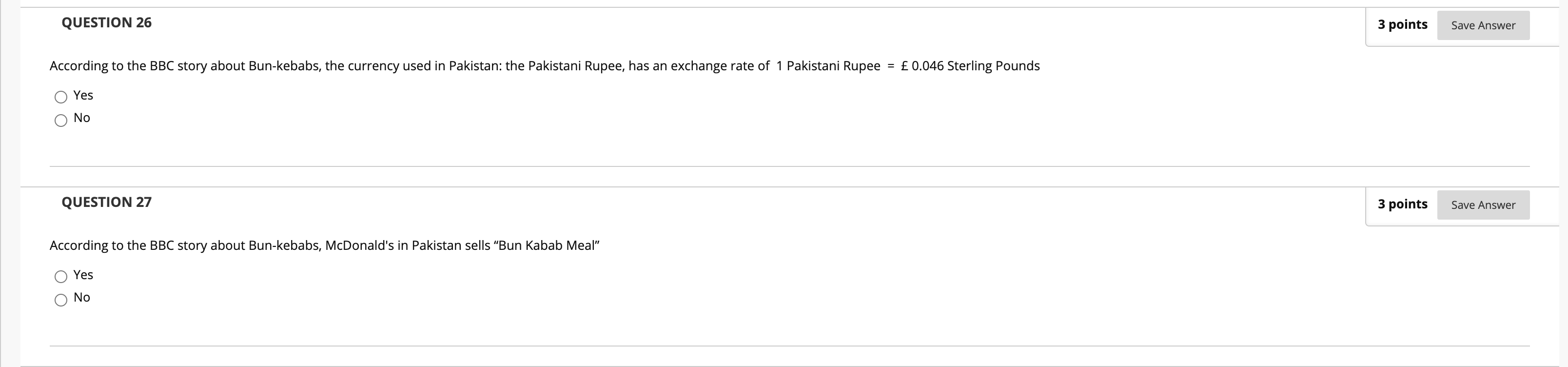Click Save Answer for Question 27
This screenshot has height=367, width=1568.
1483,205
